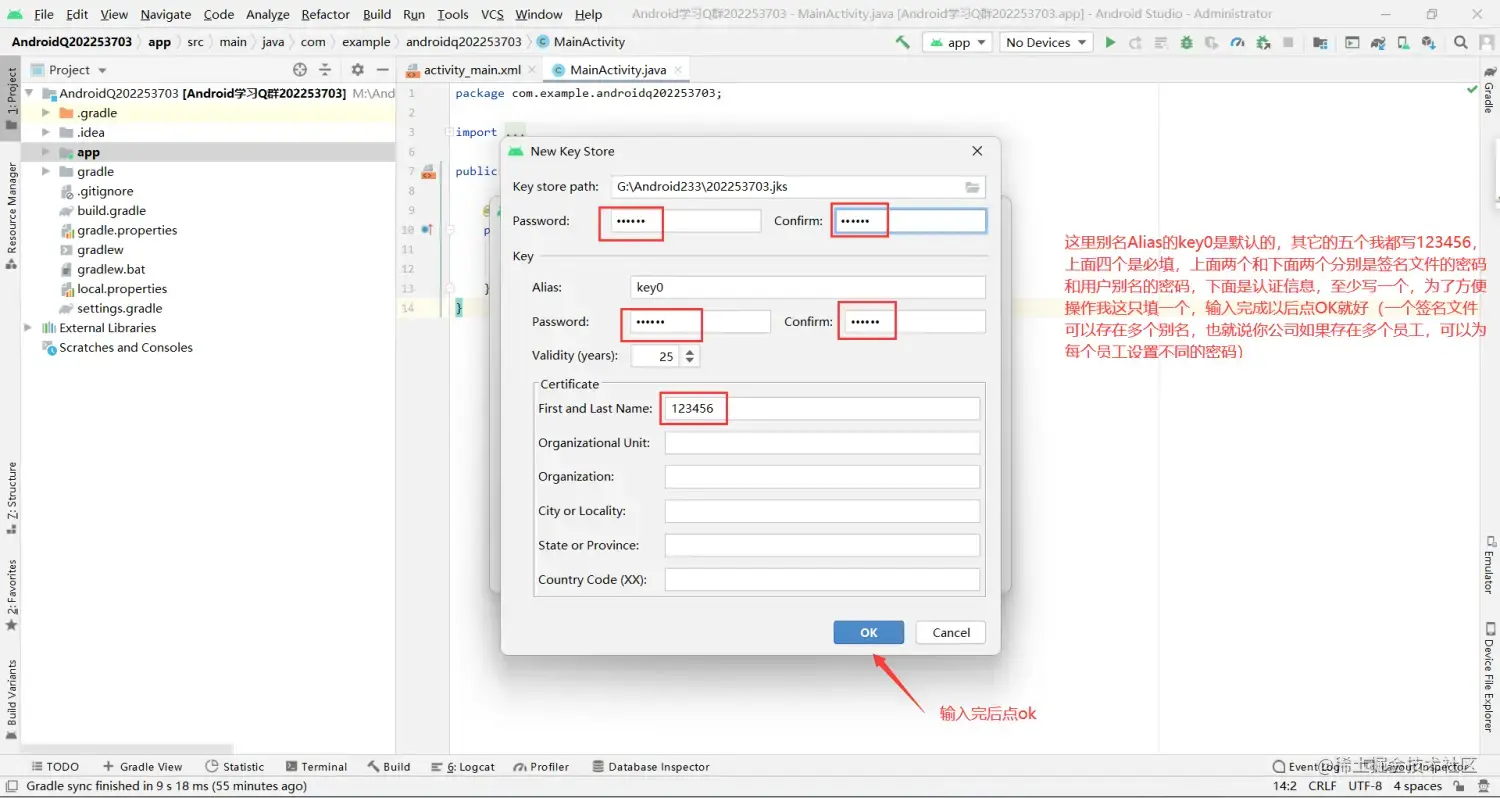Click the Key store path field
This screenshot has height=798, width=1500.
(798, 187)
